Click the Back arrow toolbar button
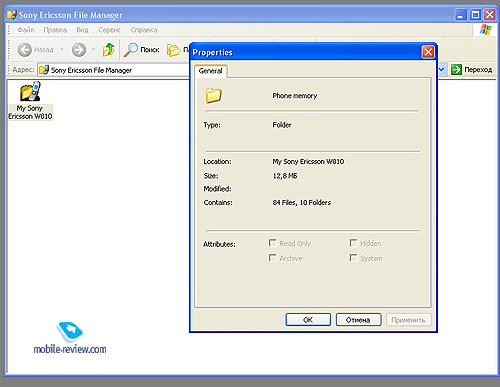This screenshot has width=500, height=387. [25, 50]
